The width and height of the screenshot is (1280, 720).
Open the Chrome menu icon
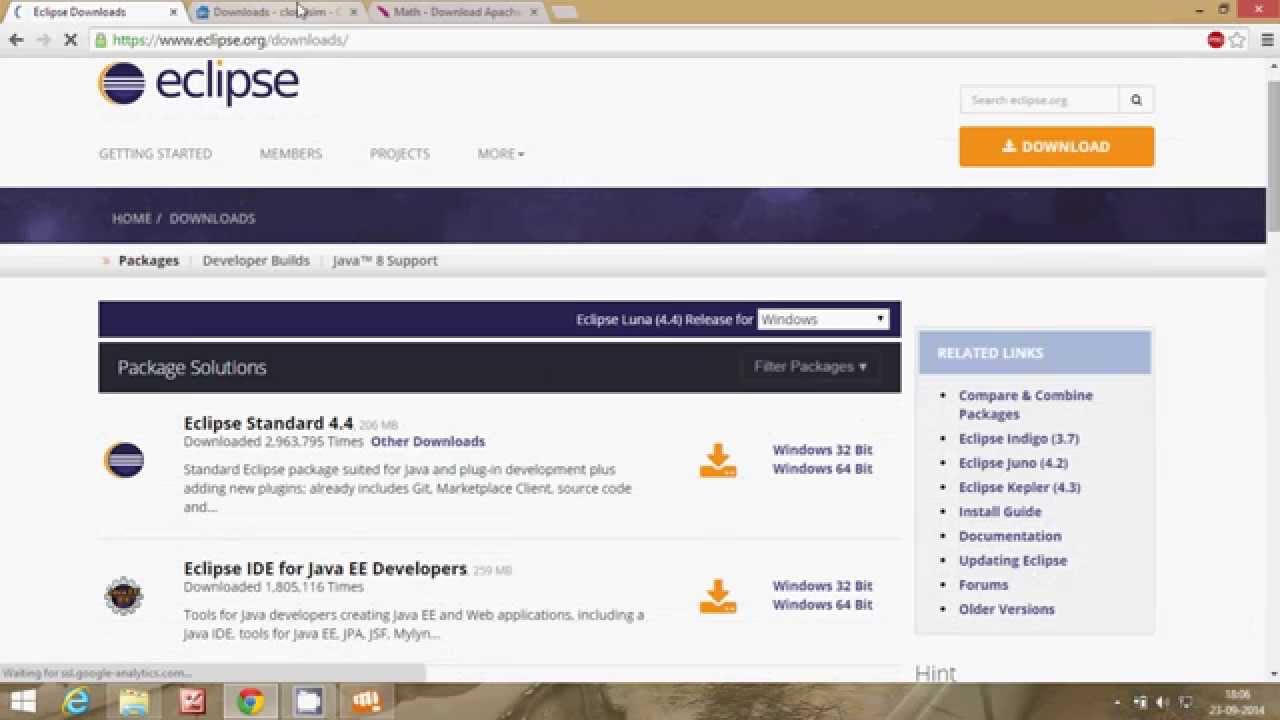[1267, 40]
